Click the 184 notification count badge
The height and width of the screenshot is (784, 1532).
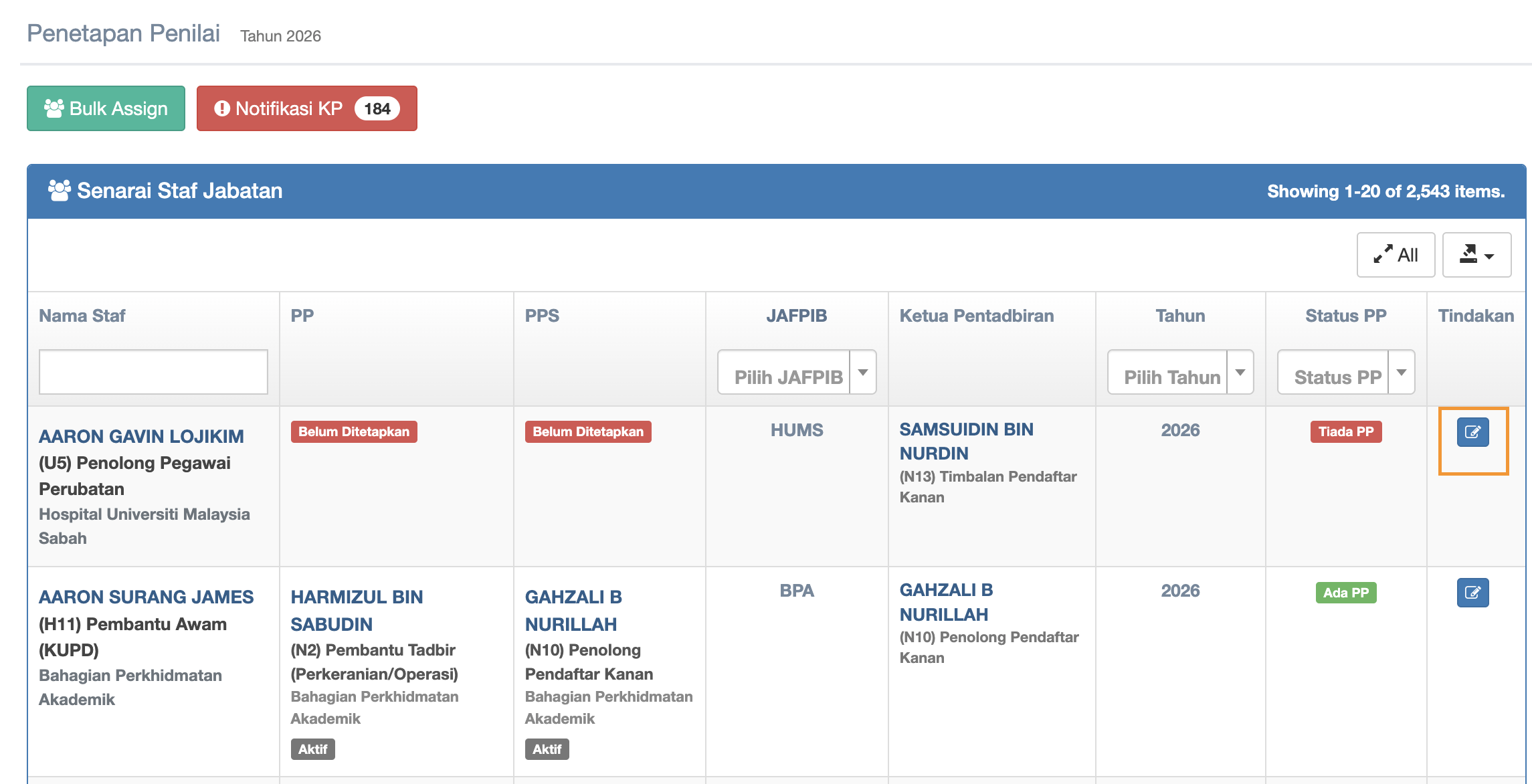coord(377,108)
